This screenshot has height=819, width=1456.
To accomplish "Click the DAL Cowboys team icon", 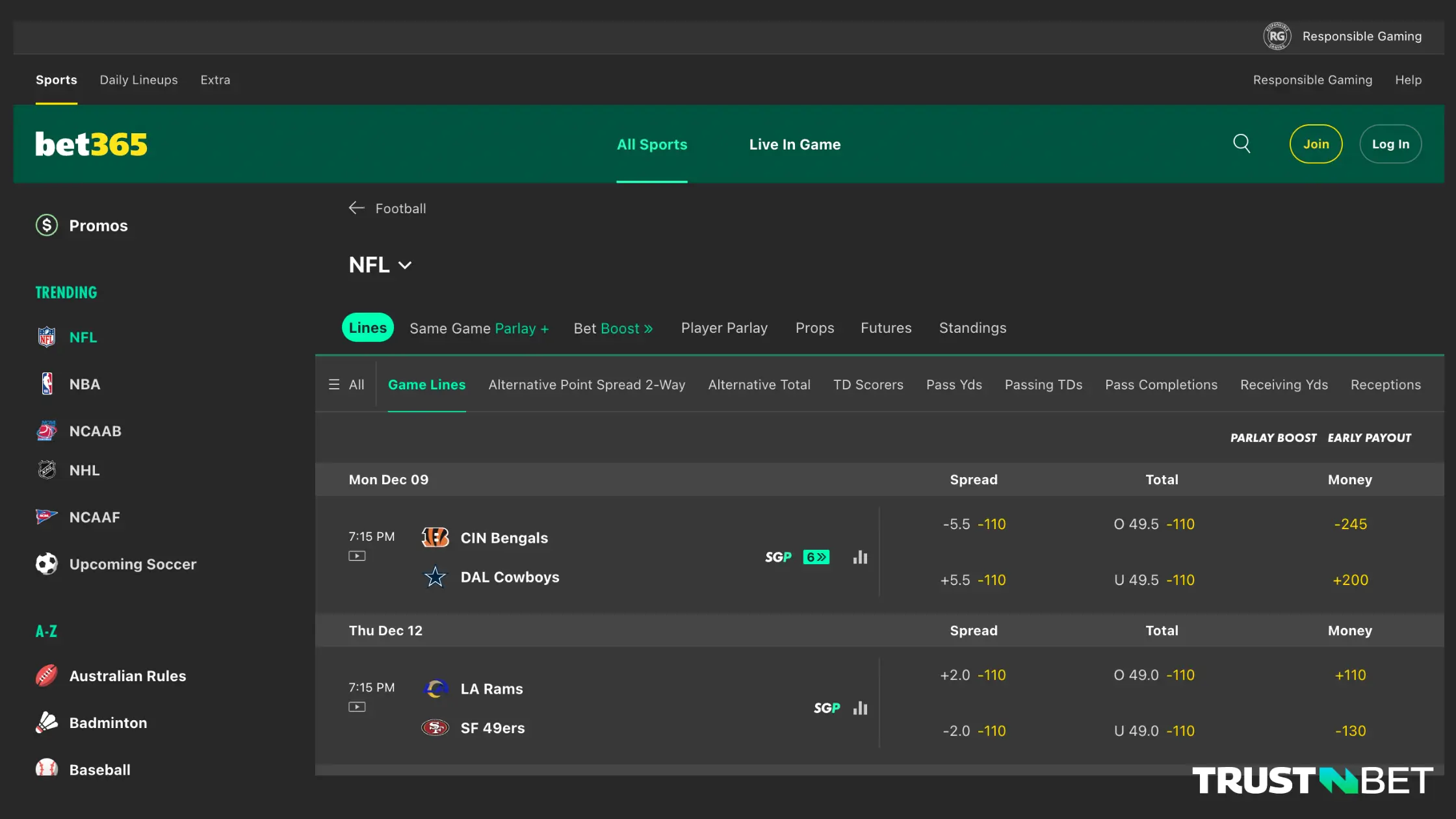I will pos(435,577).
